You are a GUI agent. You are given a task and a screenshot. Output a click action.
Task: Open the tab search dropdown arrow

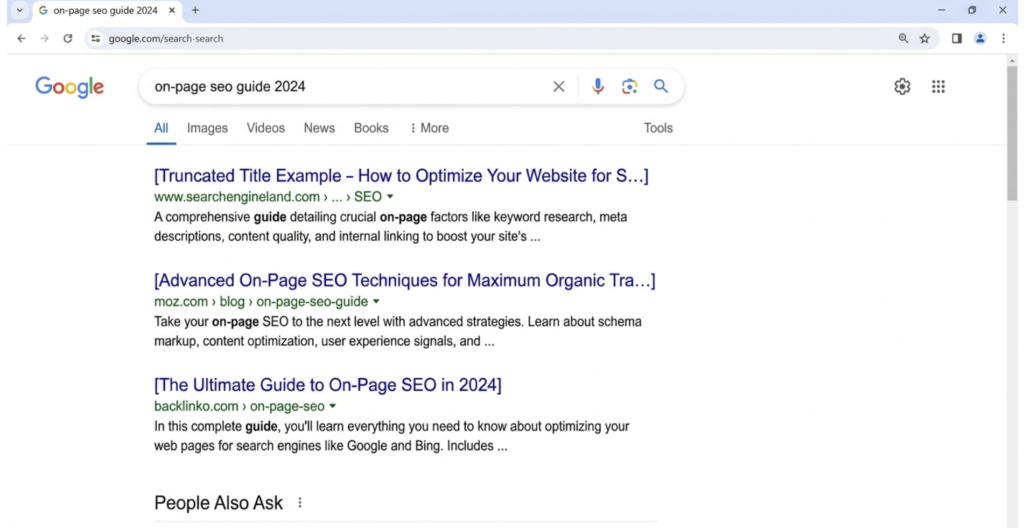pos(20,10)
